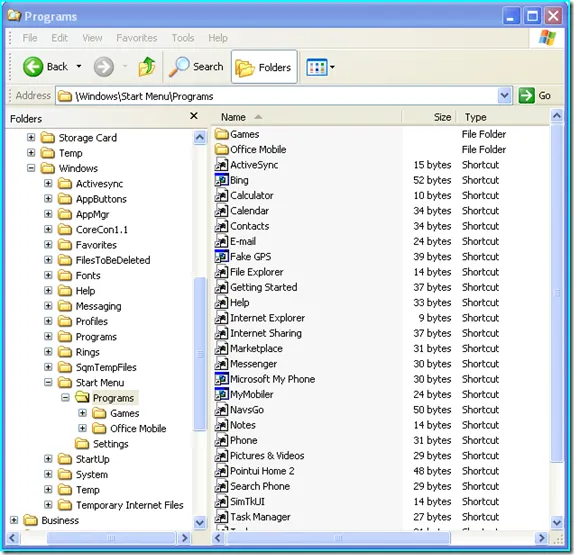This screenshot has width=574, height=555.
Task: Select the Pictures & Videos shortcut icon
Action: pos(221,456)
